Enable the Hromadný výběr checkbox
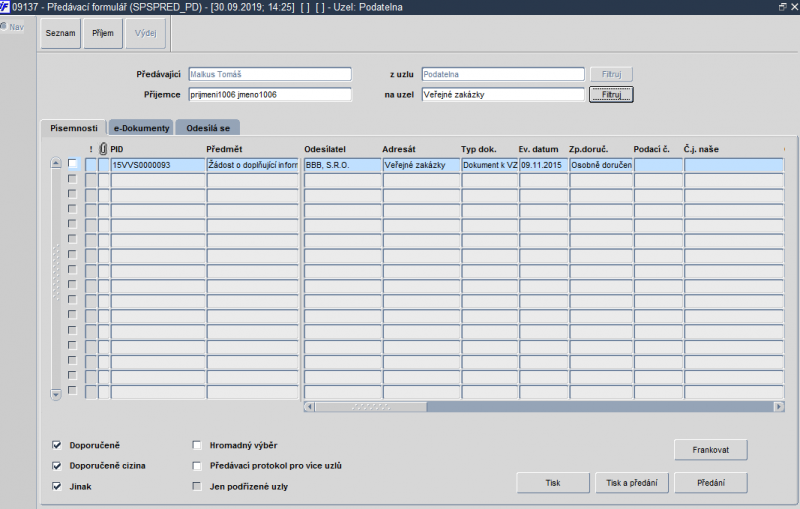Screen dimensions: 800x509 pyautogui.click(x=197, y=445)
